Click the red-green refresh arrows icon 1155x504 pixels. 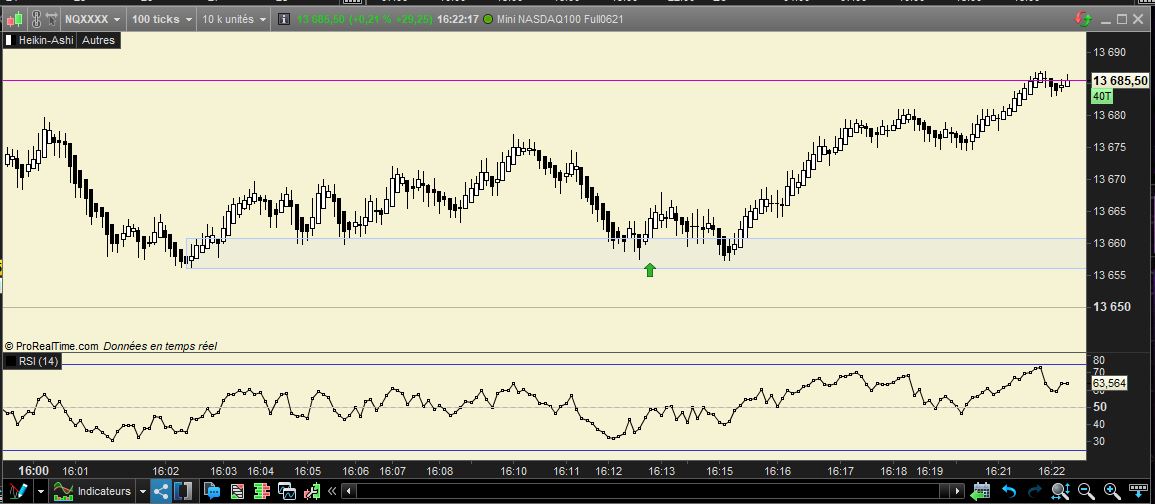coord(1083,19)
